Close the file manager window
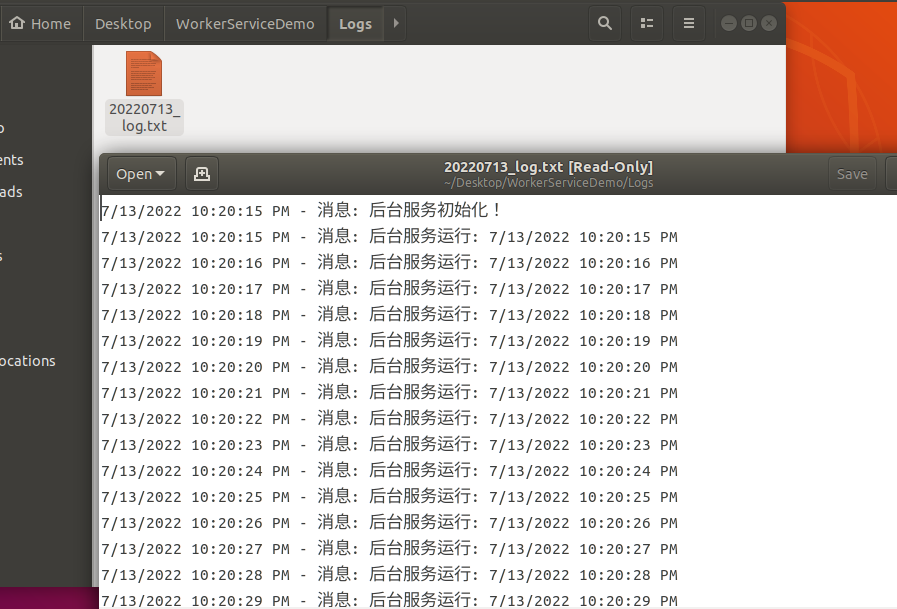 (x=769, y=23)
